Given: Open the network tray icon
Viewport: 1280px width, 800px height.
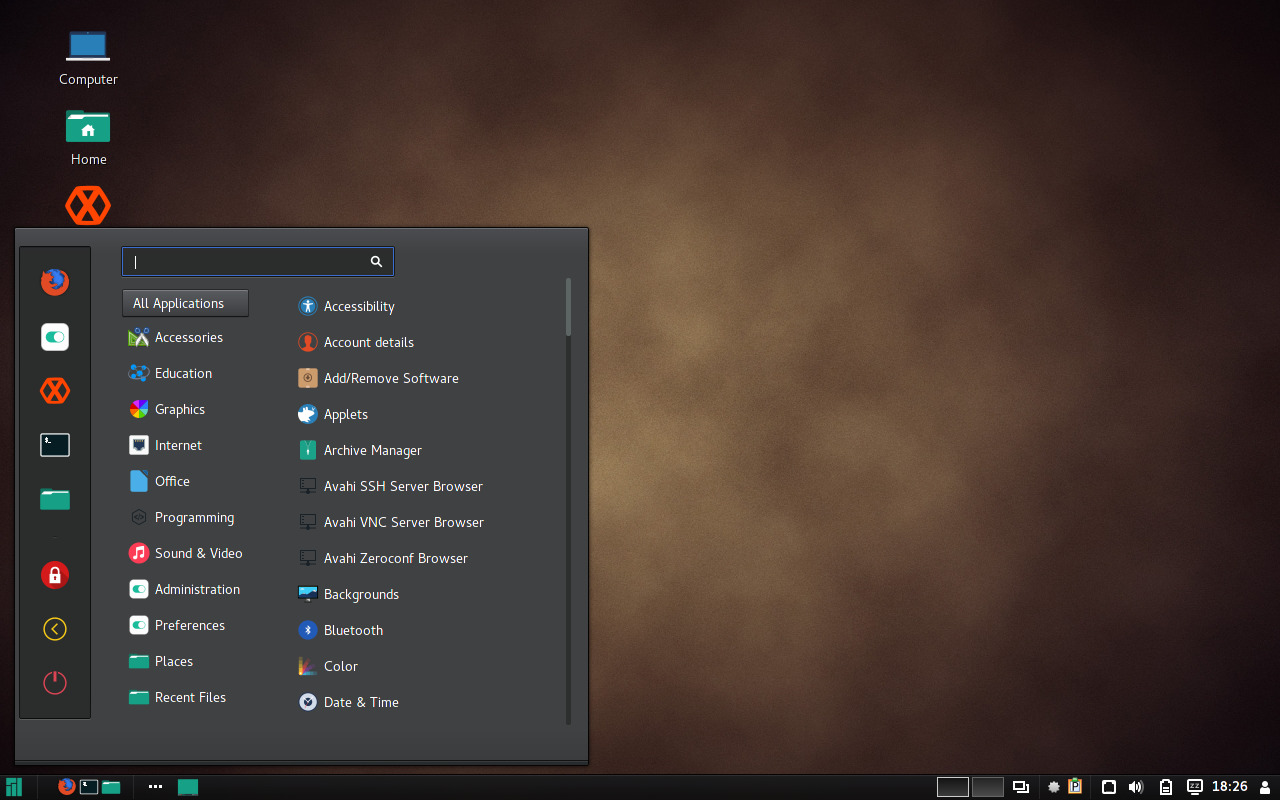Looking at the screenshot, I should (x=1108, y=787).
